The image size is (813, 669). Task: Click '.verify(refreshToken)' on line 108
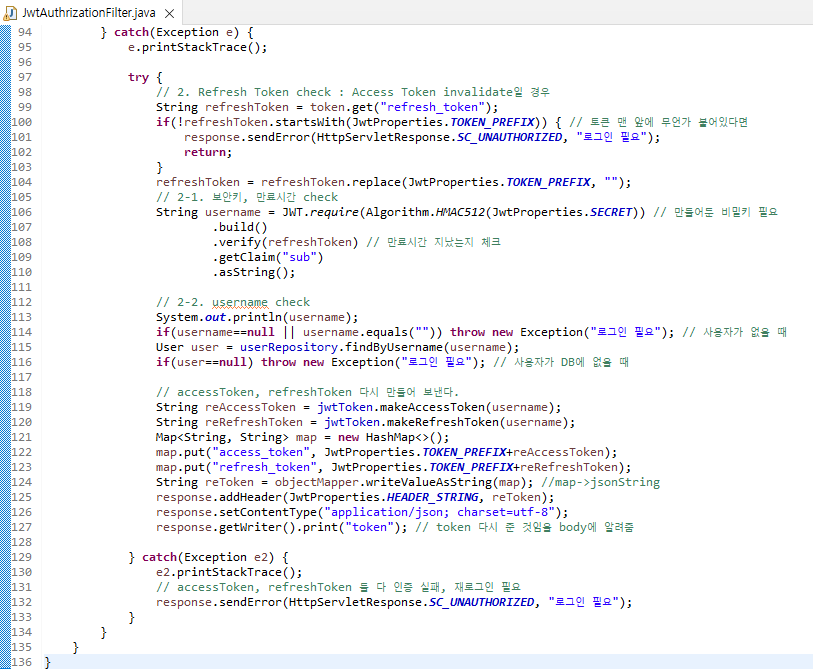(285, 242)
